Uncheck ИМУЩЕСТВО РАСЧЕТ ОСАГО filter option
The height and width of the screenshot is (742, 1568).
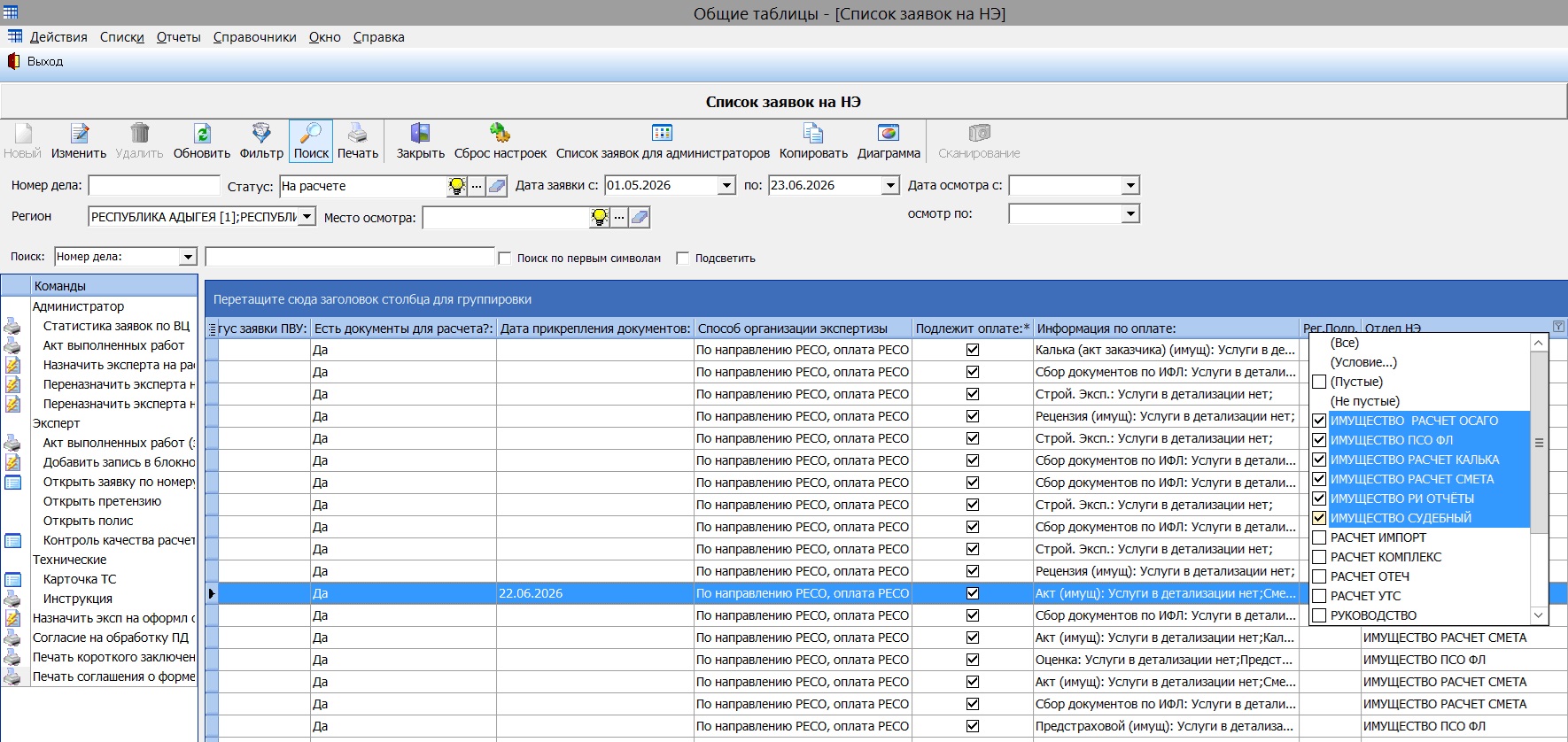(1319, 421)
